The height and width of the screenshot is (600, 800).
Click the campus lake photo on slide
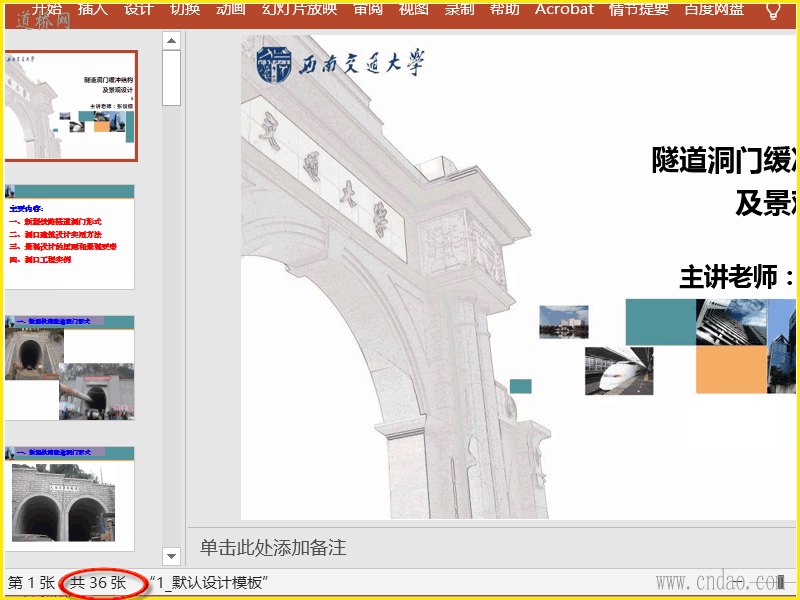(x=564, y=322)
